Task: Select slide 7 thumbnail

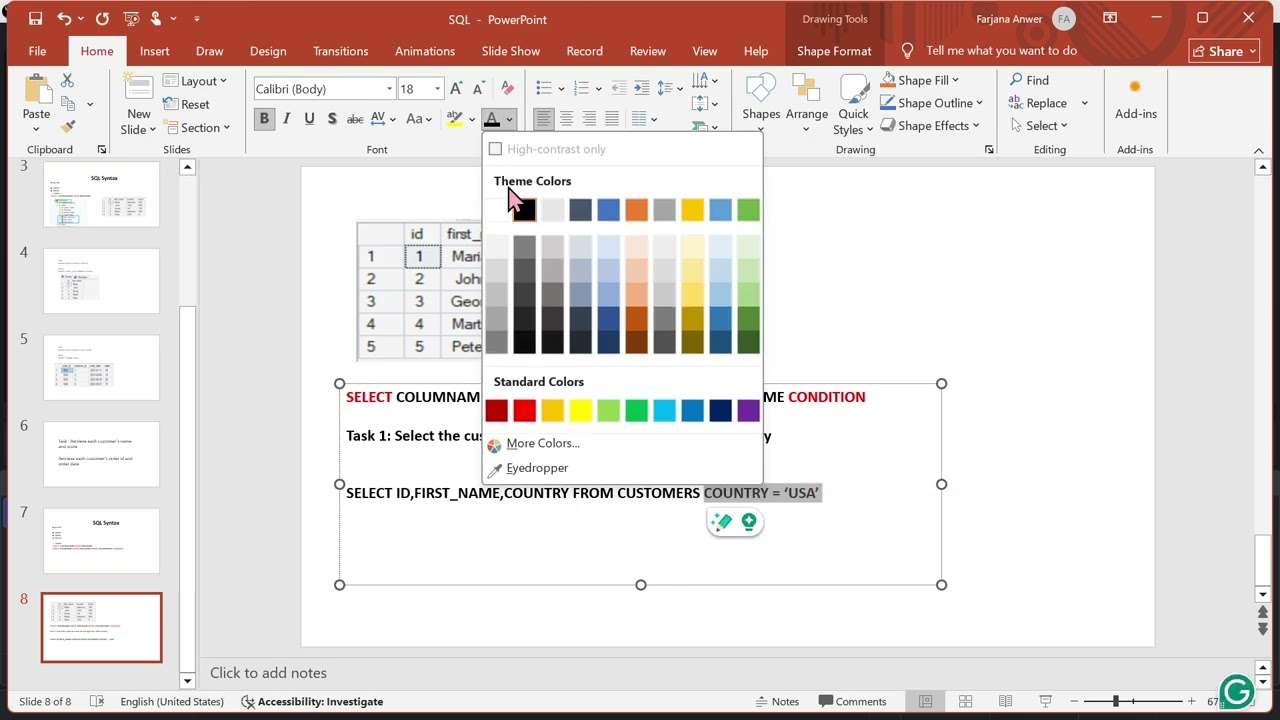Action: tap(101, 541)
